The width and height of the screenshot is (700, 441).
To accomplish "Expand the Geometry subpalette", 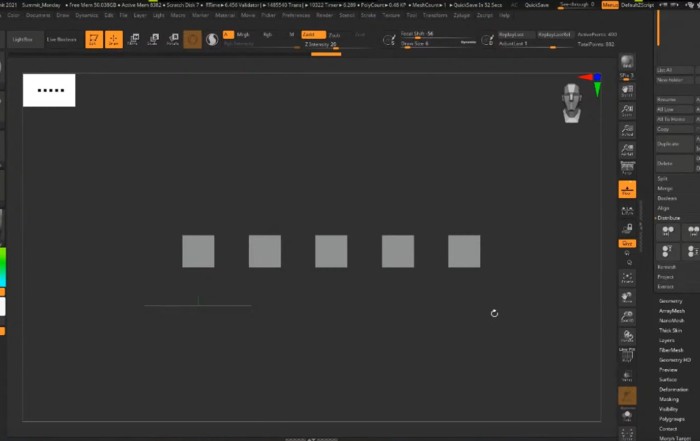I will 671,300.
